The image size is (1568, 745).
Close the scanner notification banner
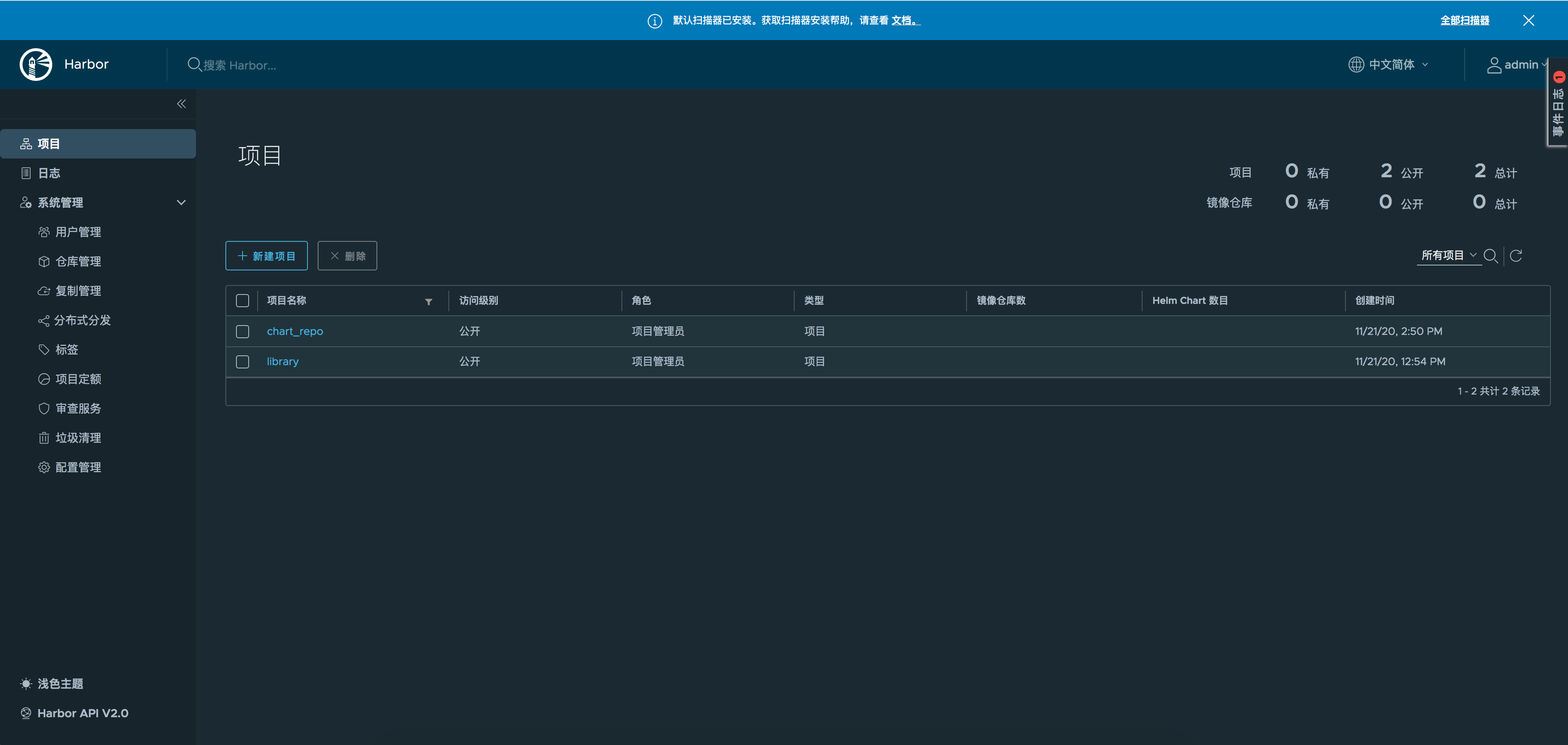[x=1528, y=21]
